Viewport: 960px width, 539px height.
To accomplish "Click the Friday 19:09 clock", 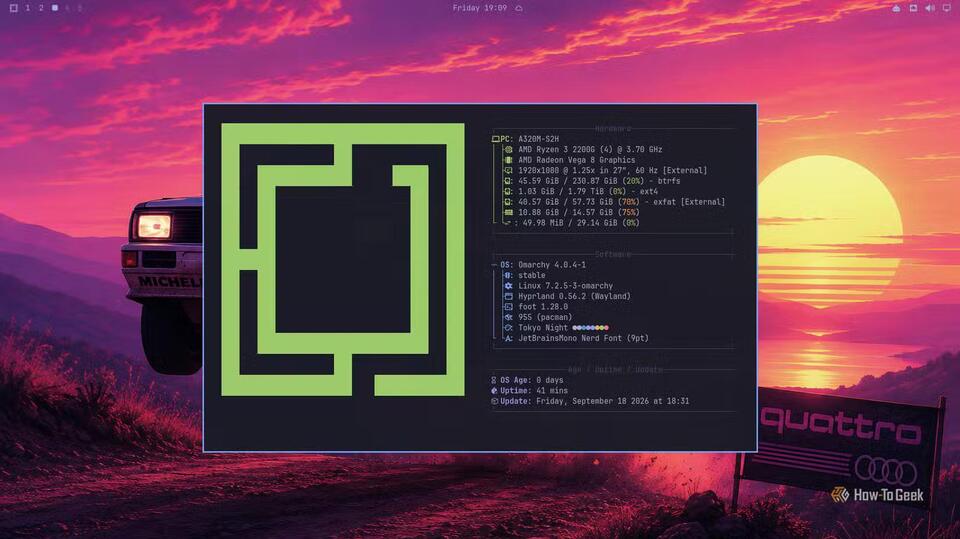I will click(479, 8).
